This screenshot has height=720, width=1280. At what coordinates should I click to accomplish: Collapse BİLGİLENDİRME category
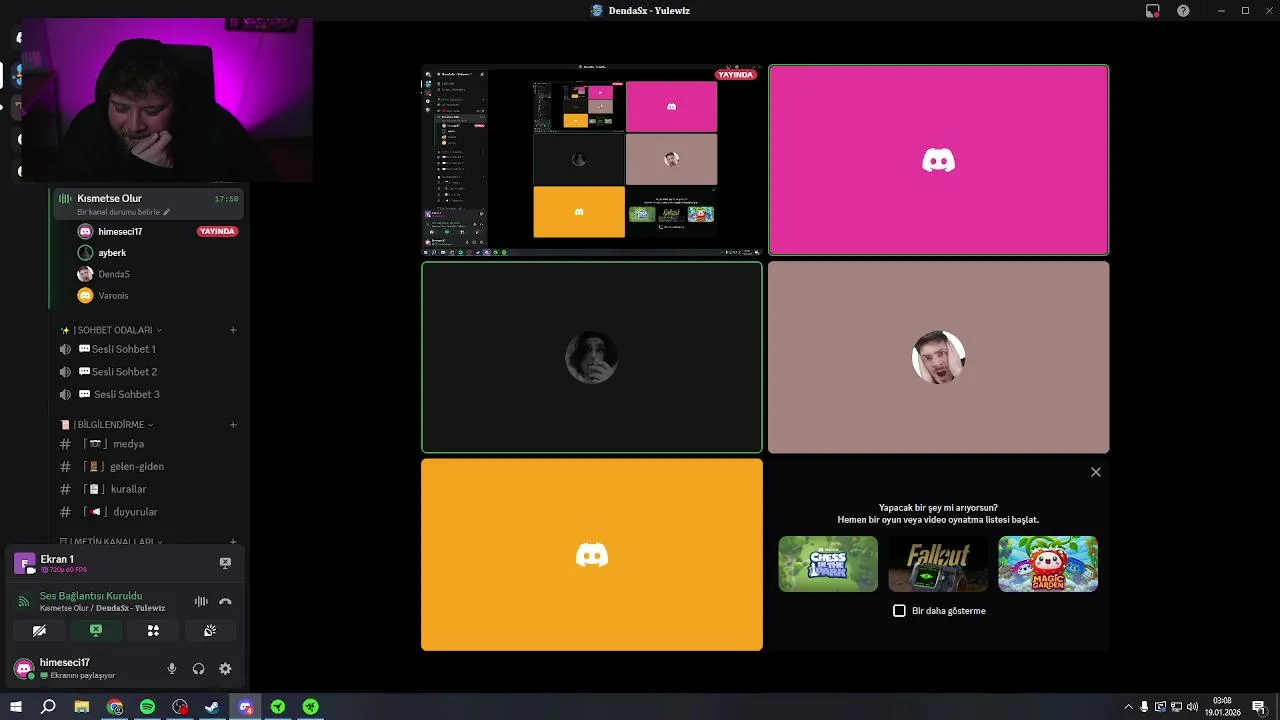108,425
